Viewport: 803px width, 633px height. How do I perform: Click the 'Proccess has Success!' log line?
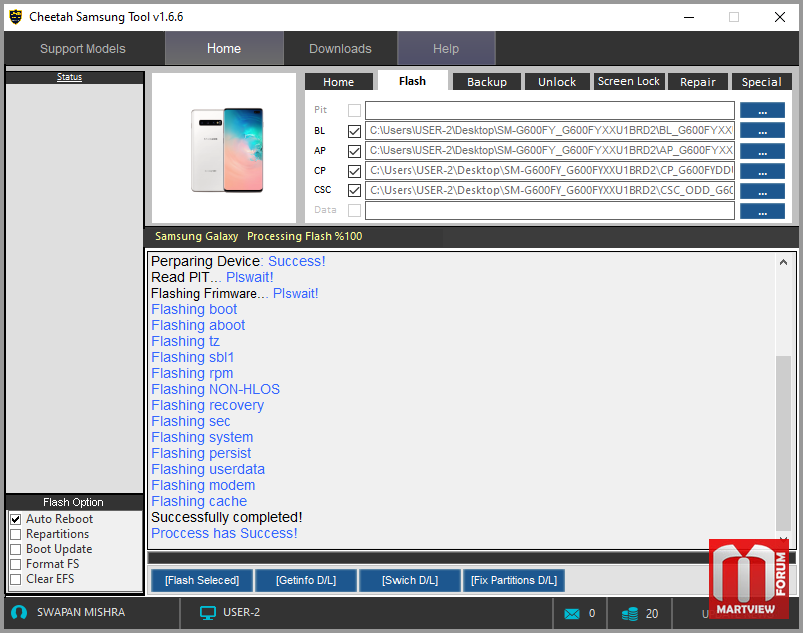(224, 533)
